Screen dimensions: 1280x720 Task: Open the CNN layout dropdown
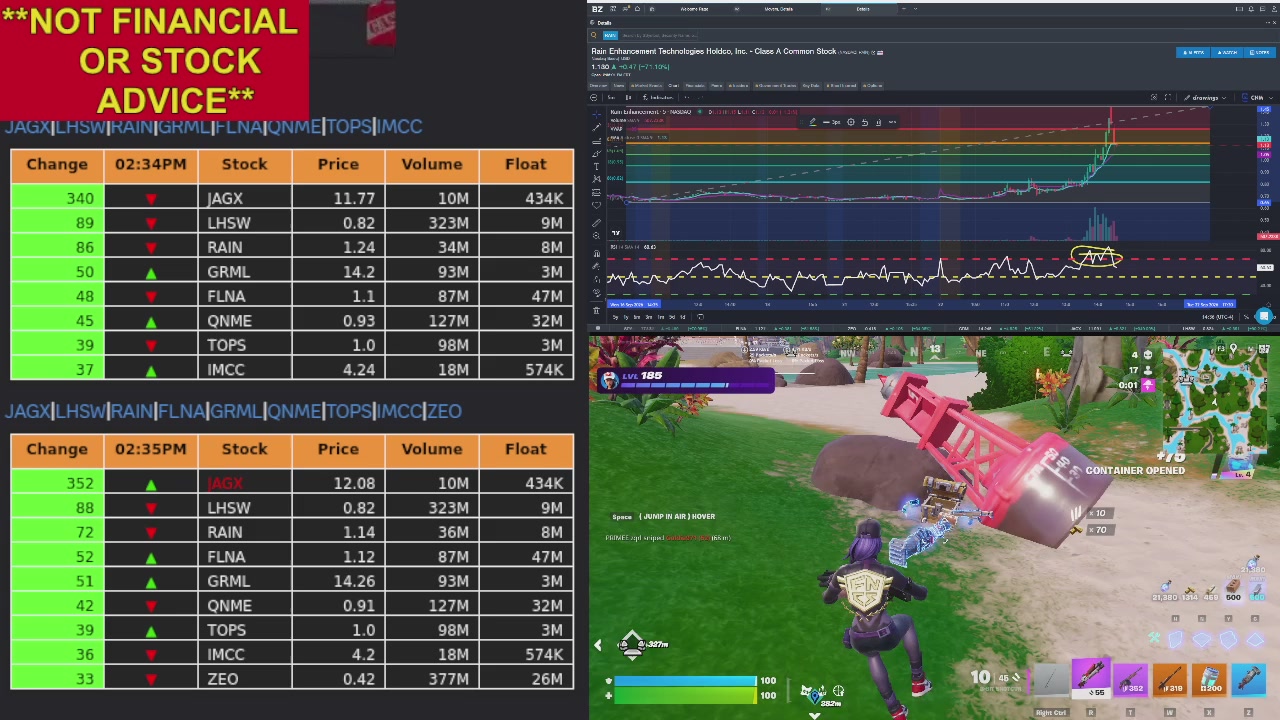click(1257, 97)
